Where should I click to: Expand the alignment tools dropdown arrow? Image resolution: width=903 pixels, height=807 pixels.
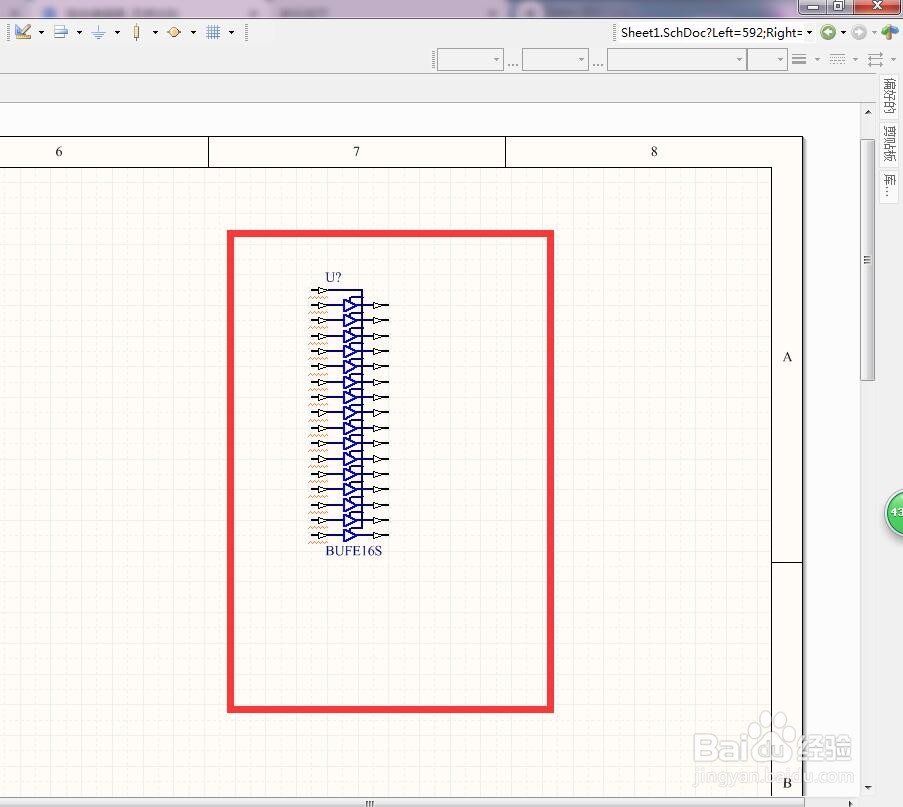click(x=79, y=32)
